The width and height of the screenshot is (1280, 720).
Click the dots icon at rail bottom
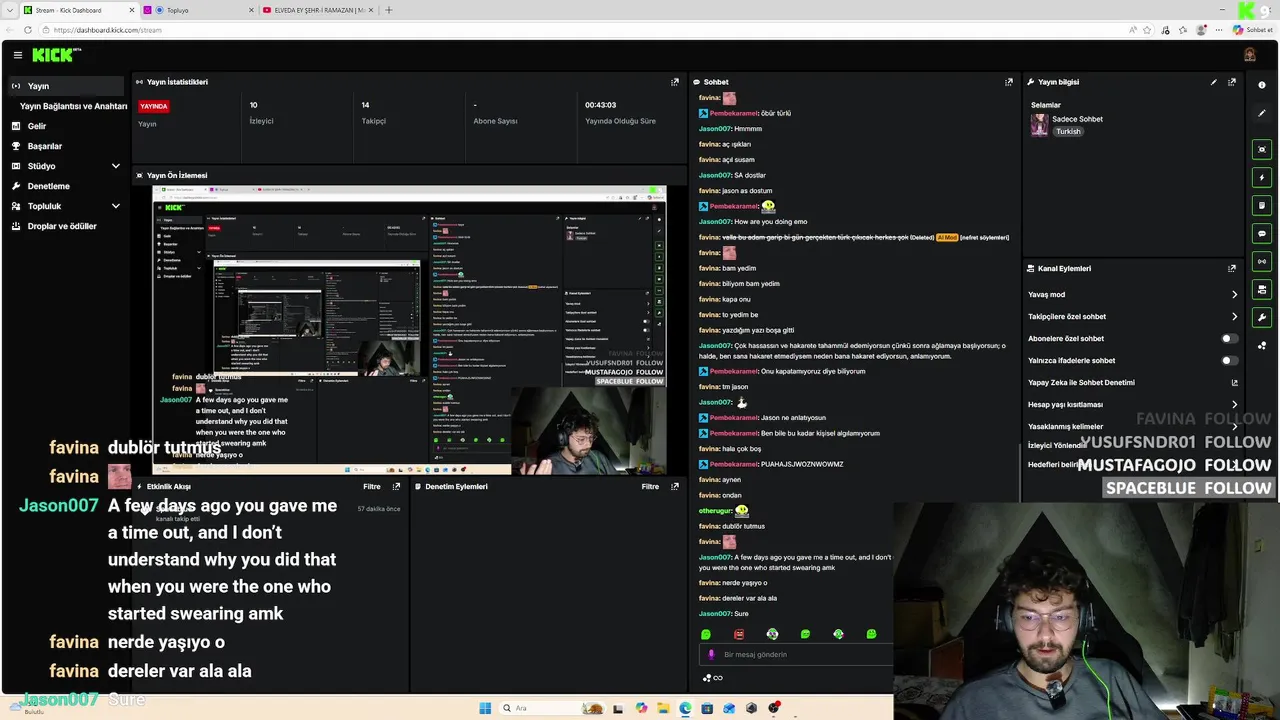(x=1262, y=346)
